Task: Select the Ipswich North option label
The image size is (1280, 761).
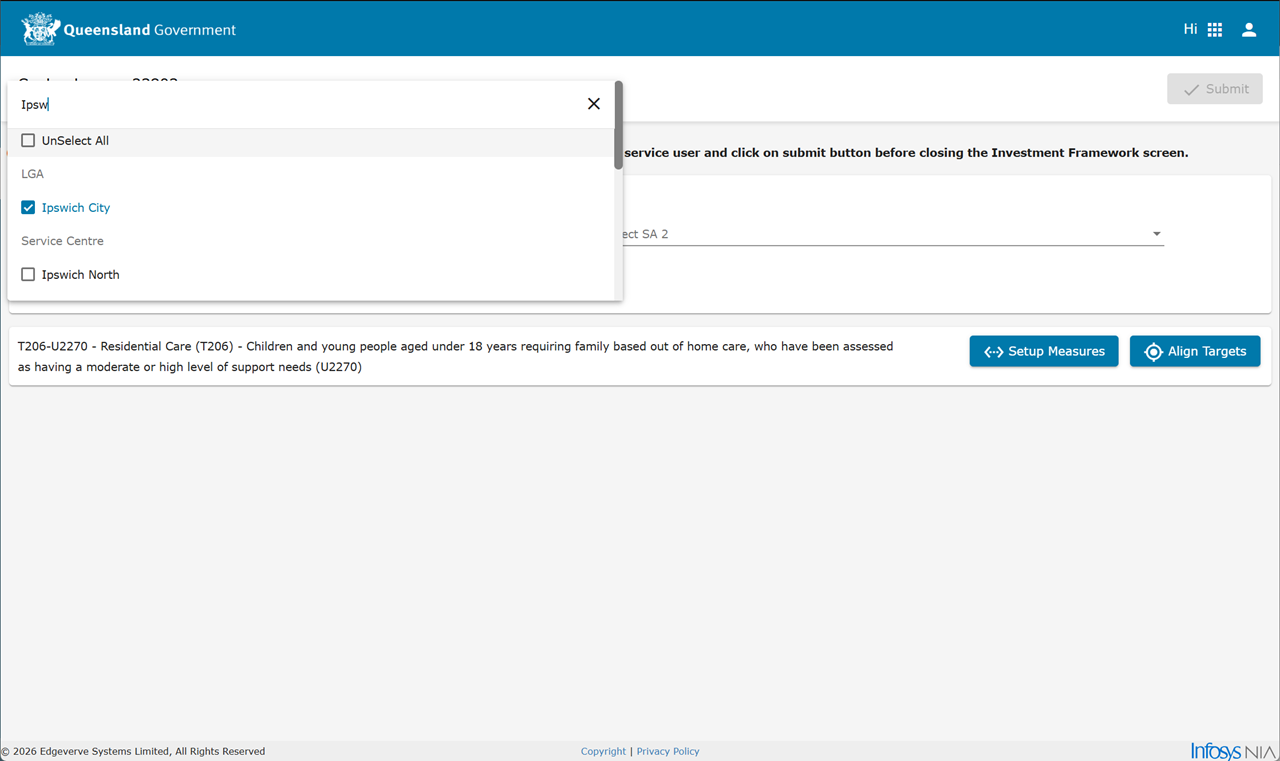Action: click(81, 275)
